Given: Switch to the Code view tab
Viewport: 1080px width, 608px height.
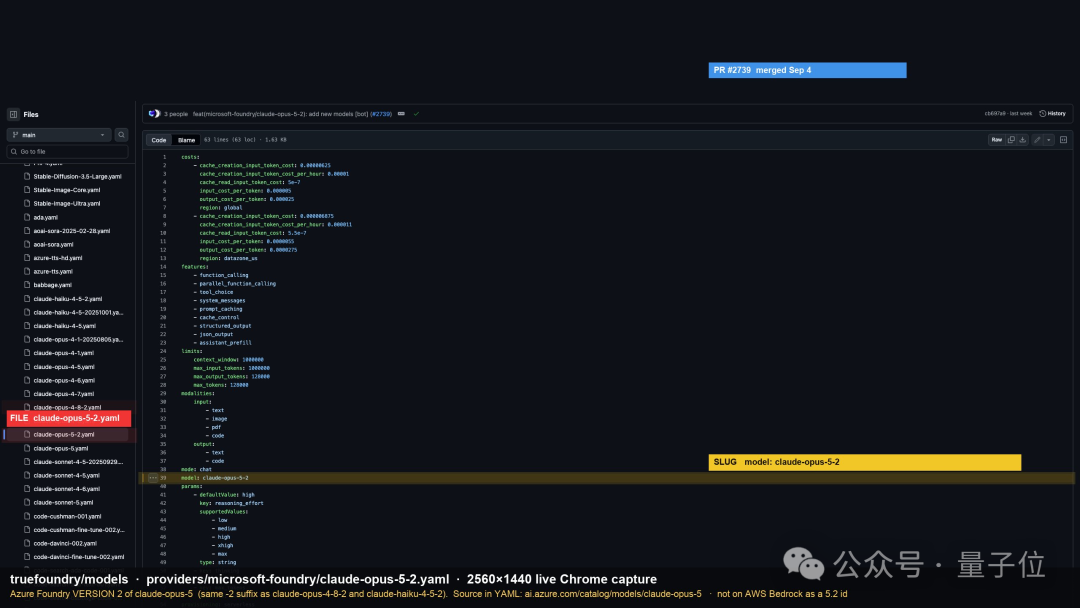Looking at the screenshot, I should (159, 140).
